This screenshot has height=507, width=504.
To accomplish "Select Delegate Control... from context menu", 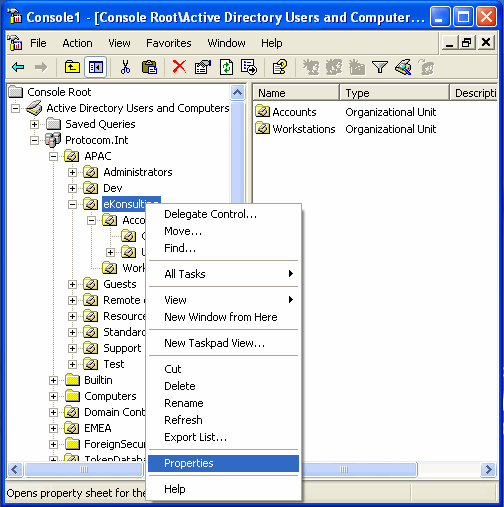I will (223, 214).
